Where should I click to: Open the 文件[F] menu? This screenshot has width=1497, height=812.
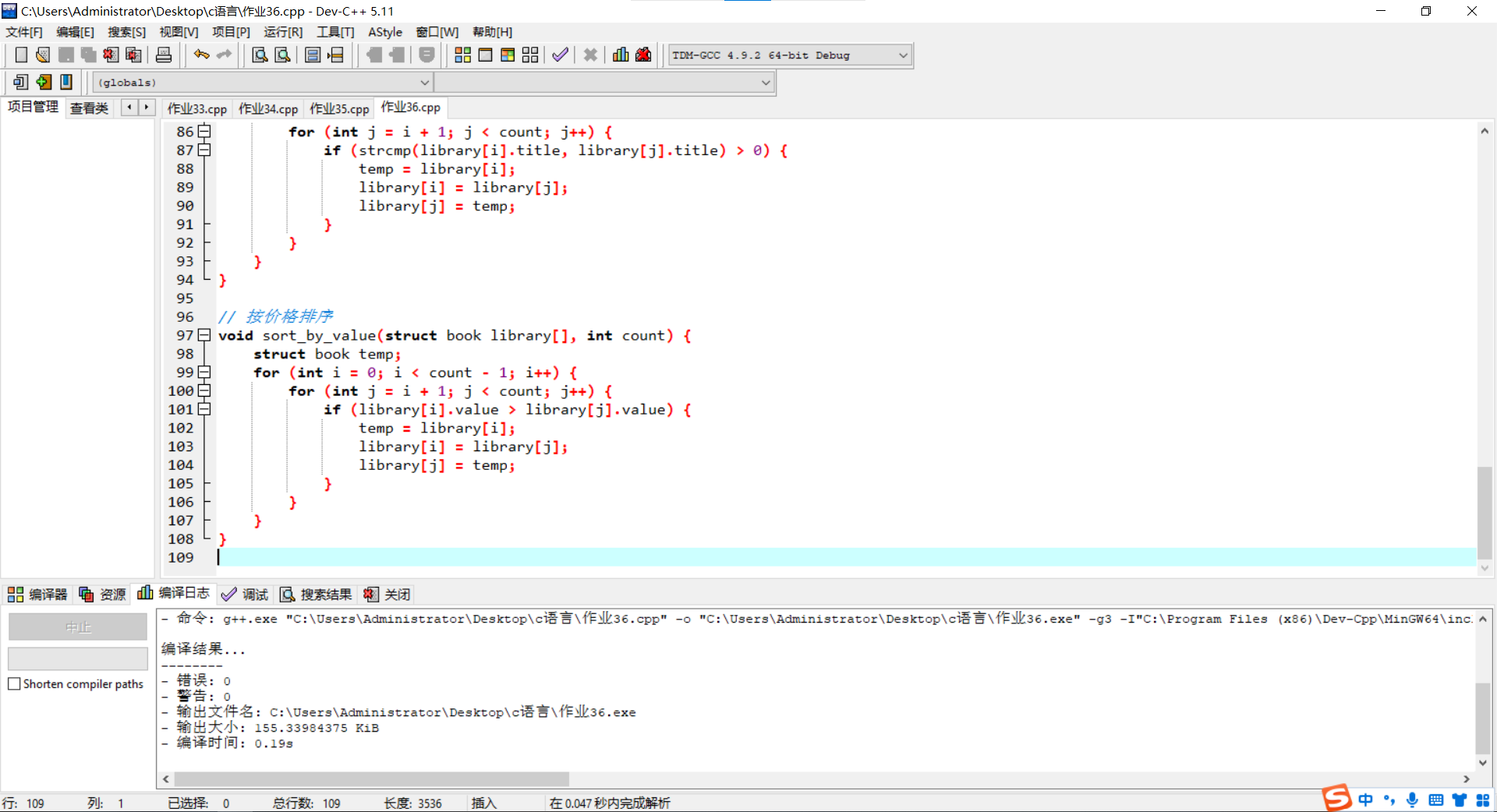[x=24, y=32]
